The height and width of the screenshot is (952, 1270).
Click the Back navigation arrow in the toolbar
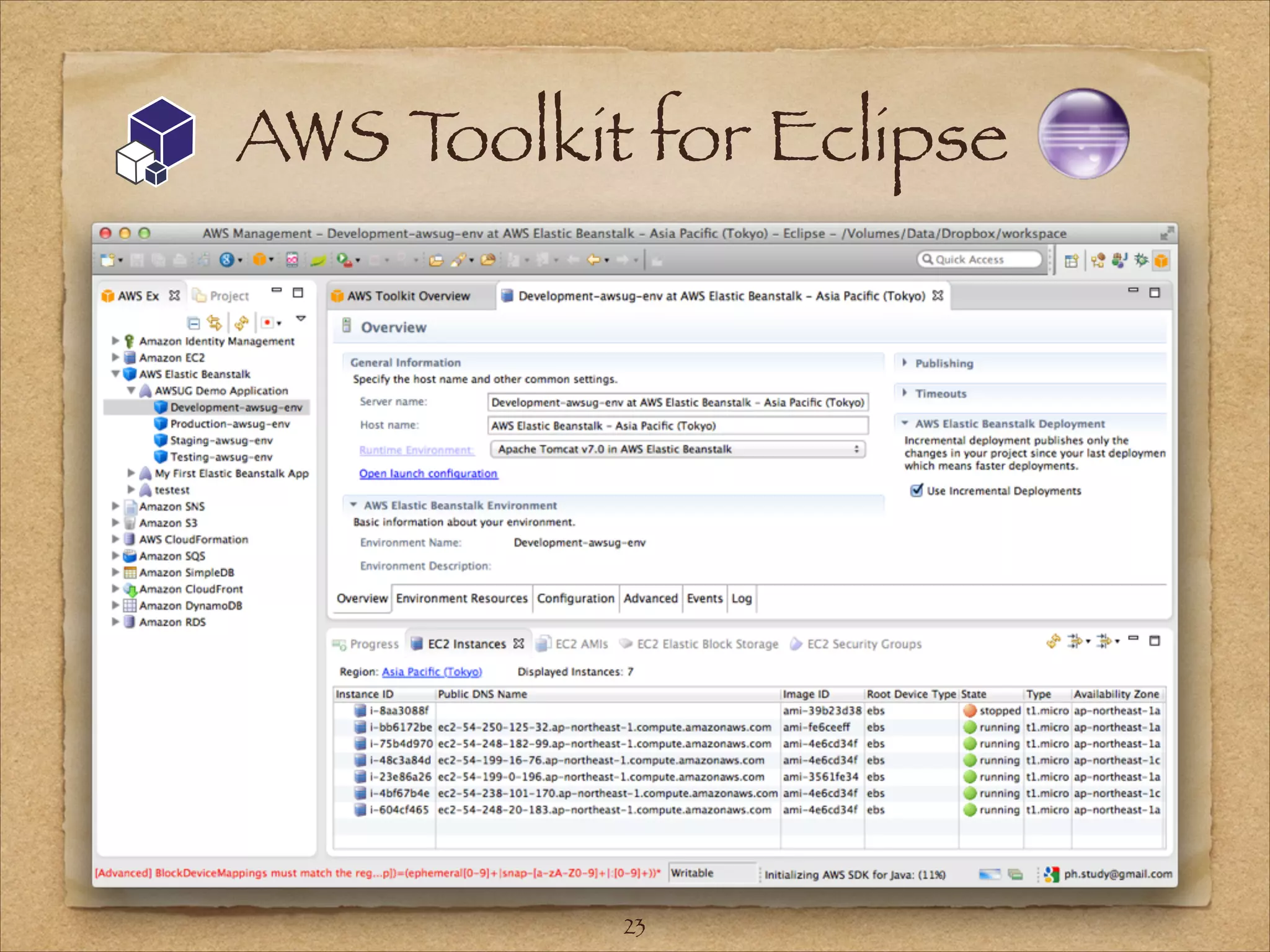click(593, 260)
